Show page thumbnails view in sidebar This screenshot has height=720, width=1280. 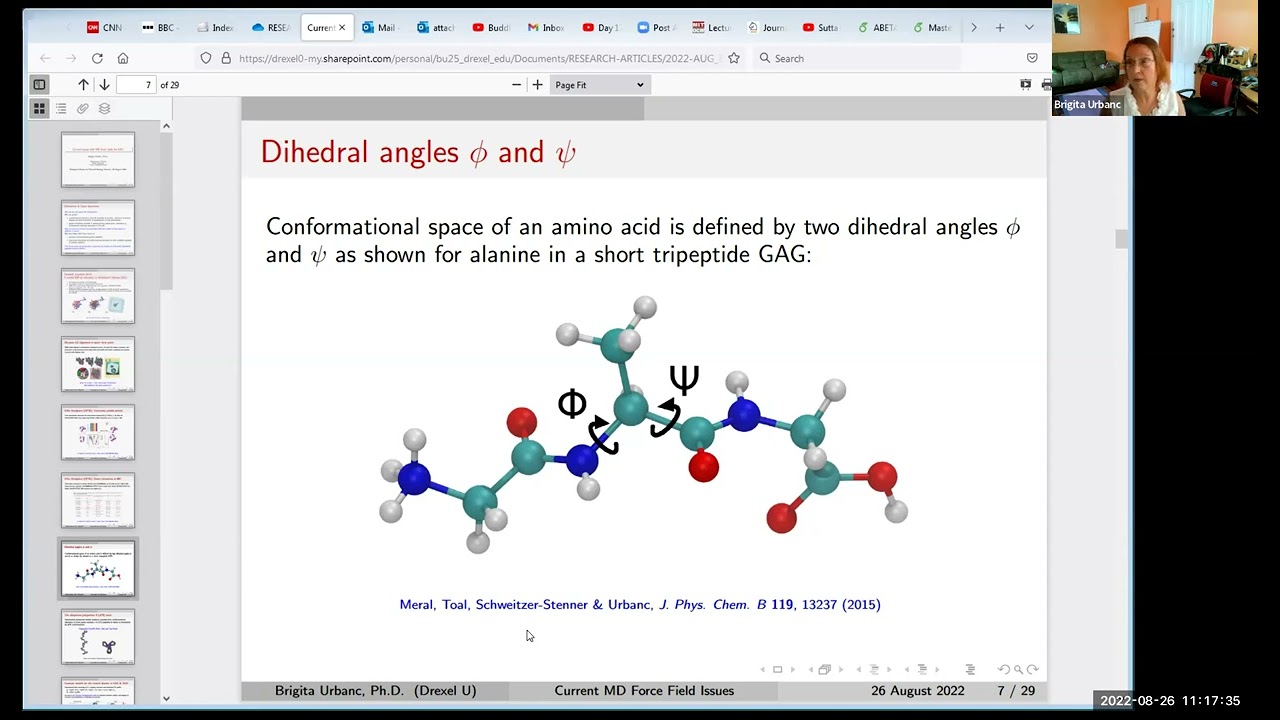(x=39, y=108)
